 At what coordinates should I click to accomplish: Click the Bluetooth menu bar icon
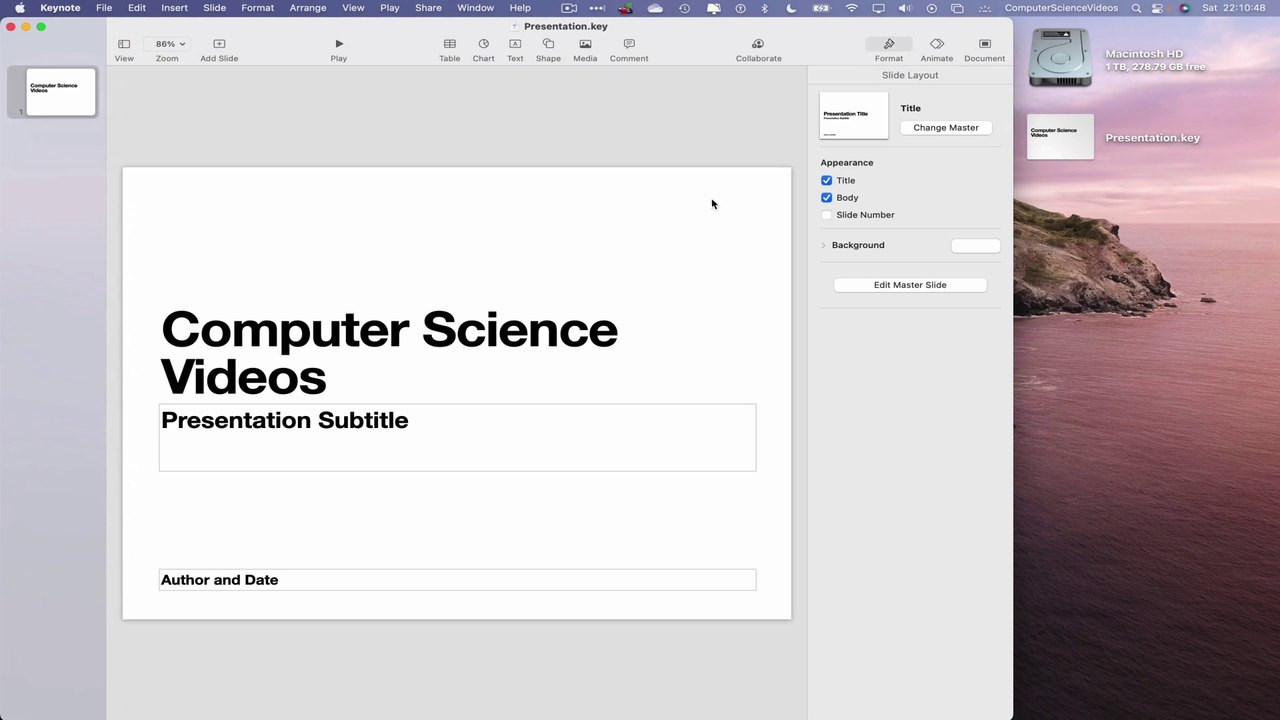point(765,8)
